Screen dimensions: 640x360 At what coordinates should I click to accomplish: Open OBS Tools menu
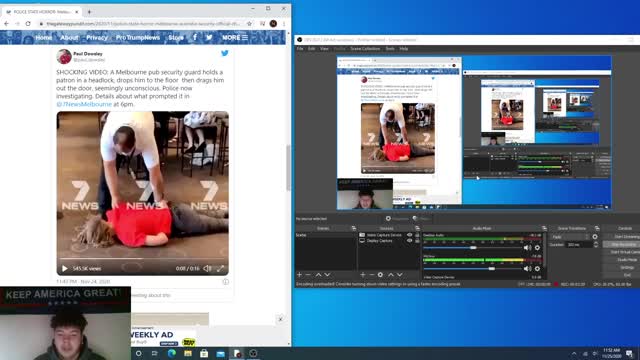click(390, 49)
